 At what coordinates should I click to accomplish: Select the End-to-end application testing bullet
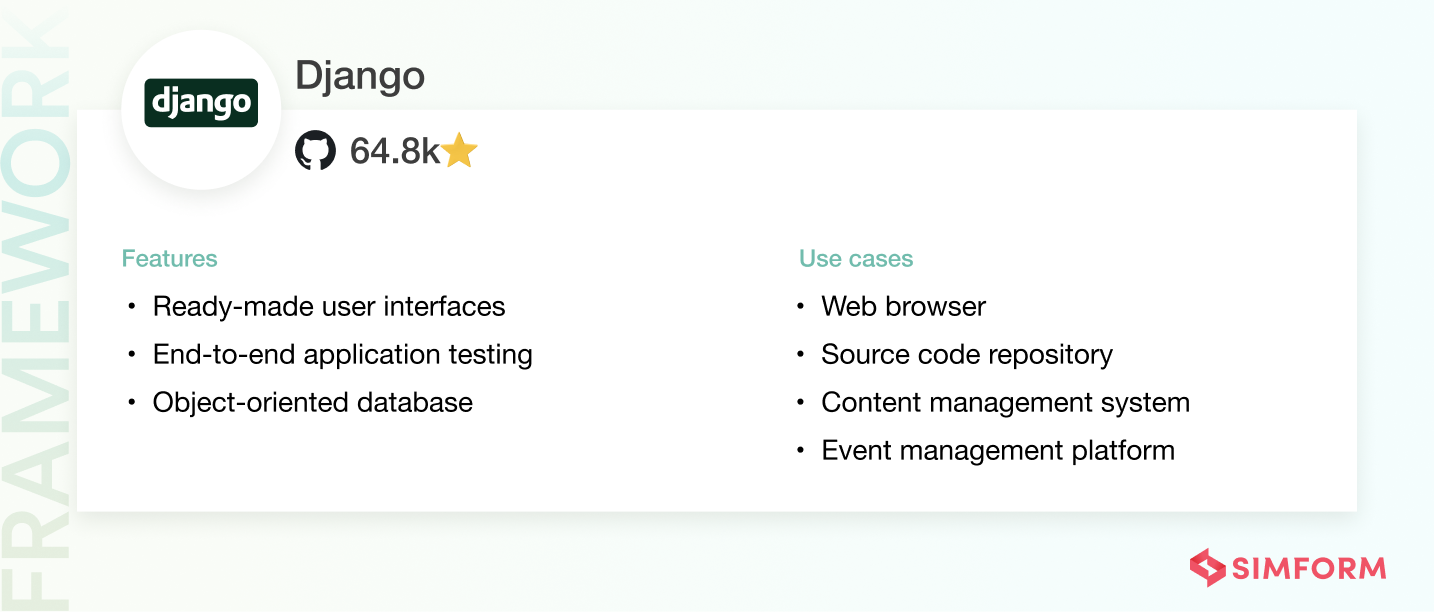pyautogui.click(x=342, y=354)
